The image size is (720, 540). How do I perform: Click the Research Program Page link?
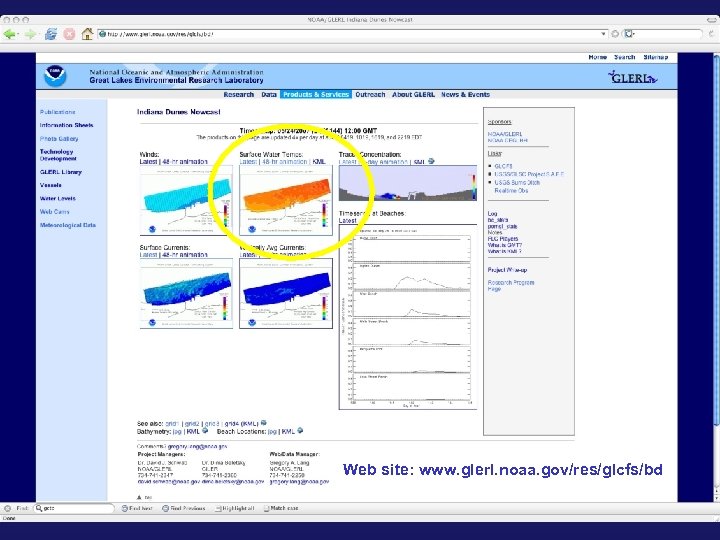click(x=511, y=286)
